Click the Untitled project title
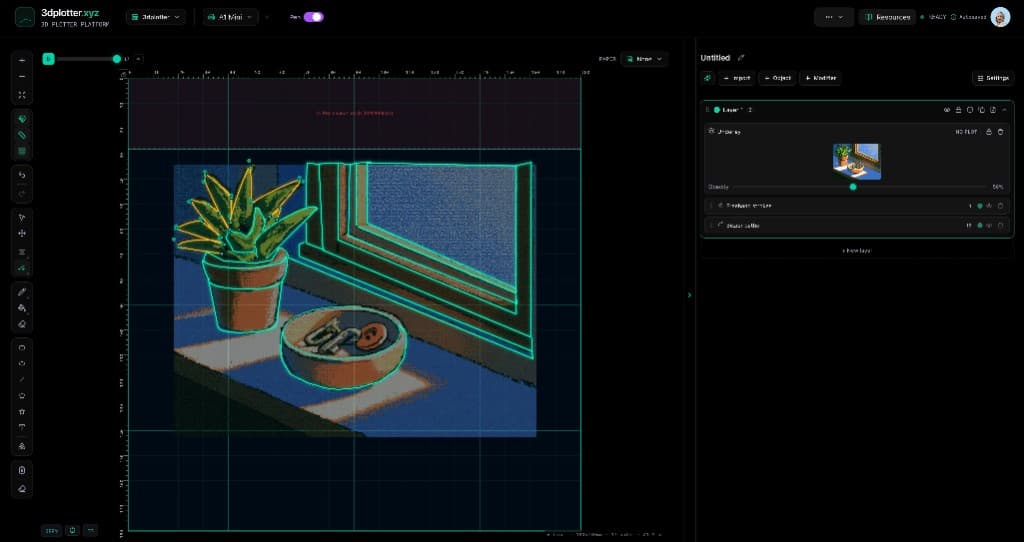Viewport: 1024px width, 542px height. tap(715, 57)
